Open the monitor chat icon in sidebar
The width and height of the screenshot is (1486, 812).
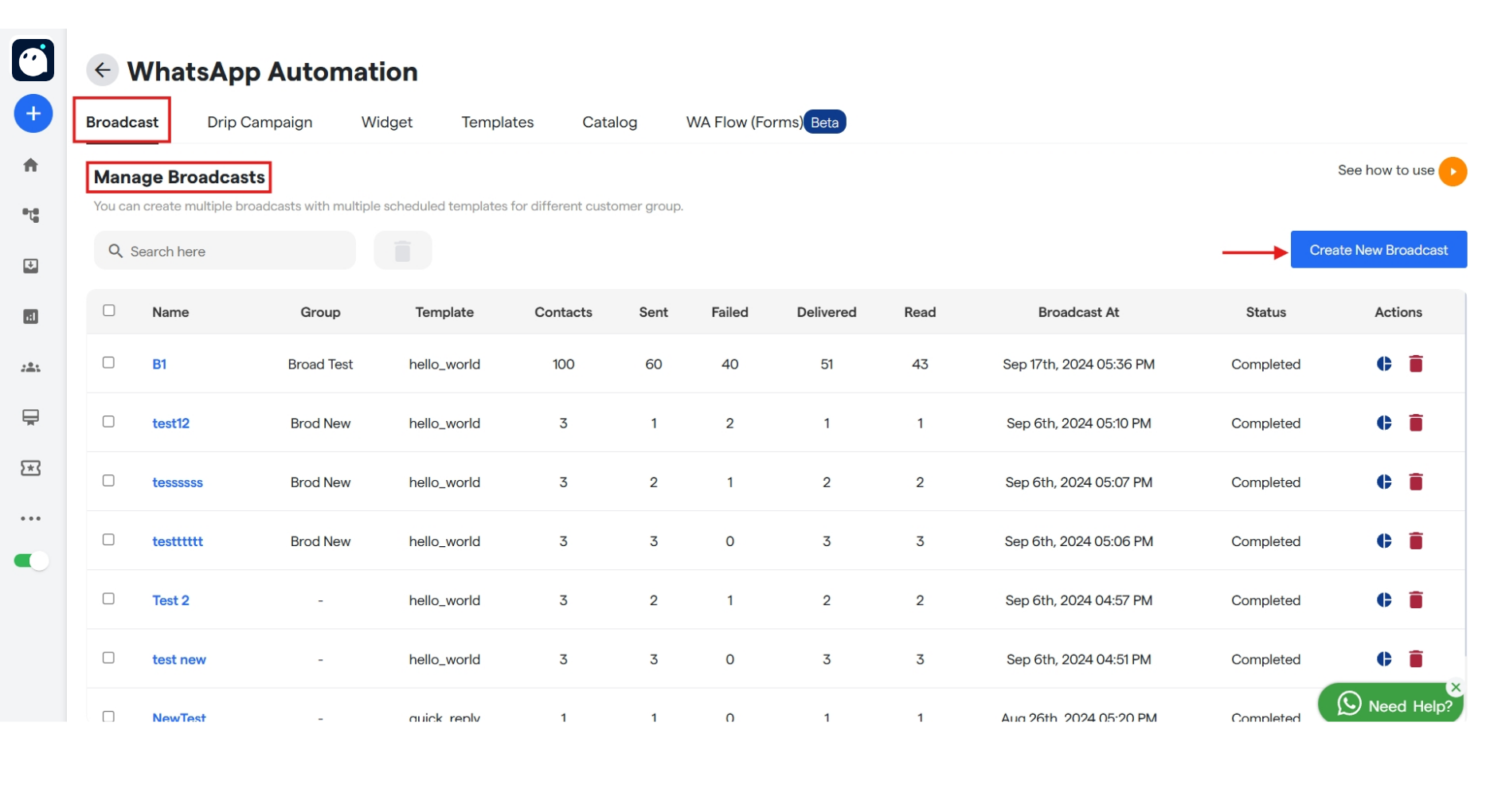tap(30, 417)
